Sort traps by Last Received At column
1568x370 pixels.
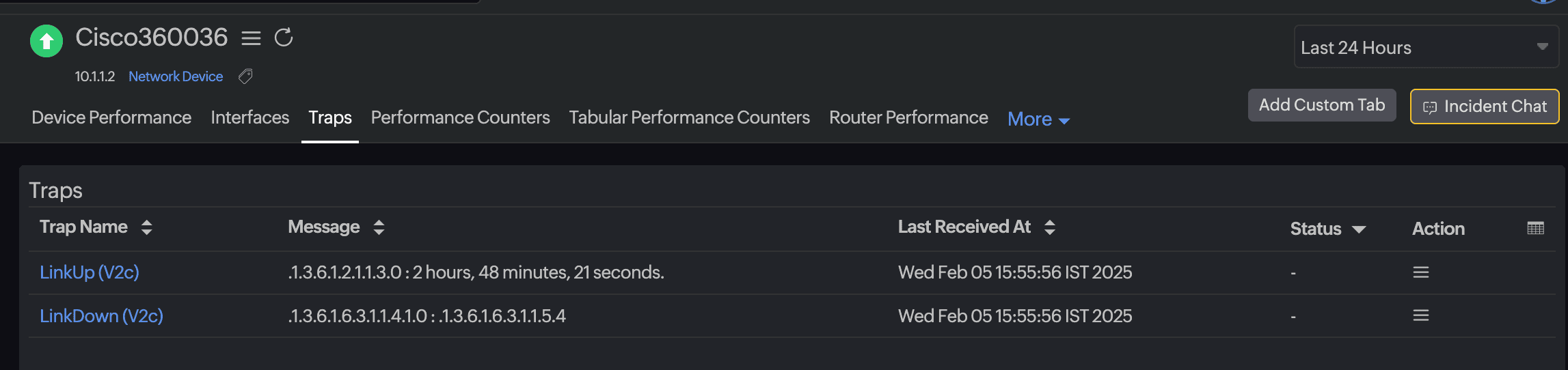[1050, 227]
